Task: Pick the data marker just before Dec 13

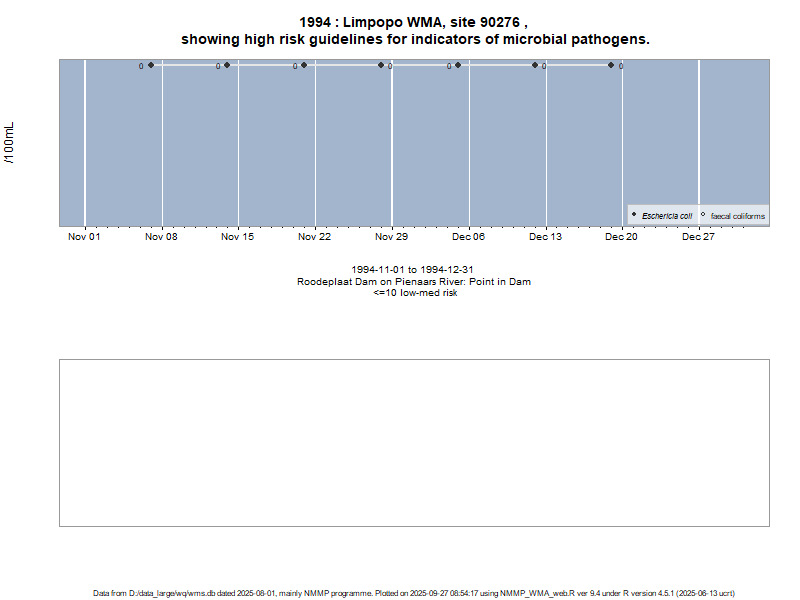Action: pos(535,65)
